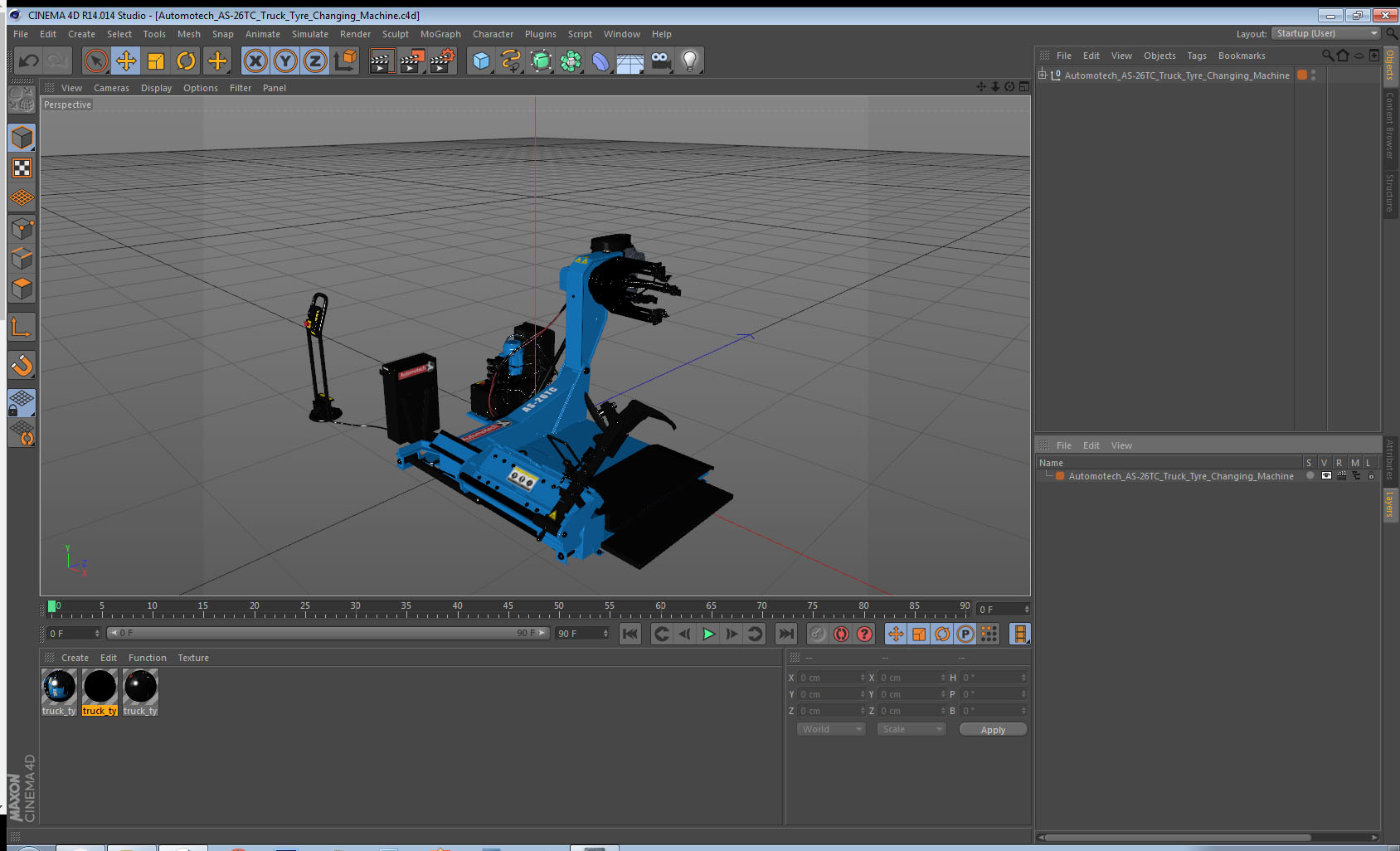Click the Apply button

click(993, 729)
